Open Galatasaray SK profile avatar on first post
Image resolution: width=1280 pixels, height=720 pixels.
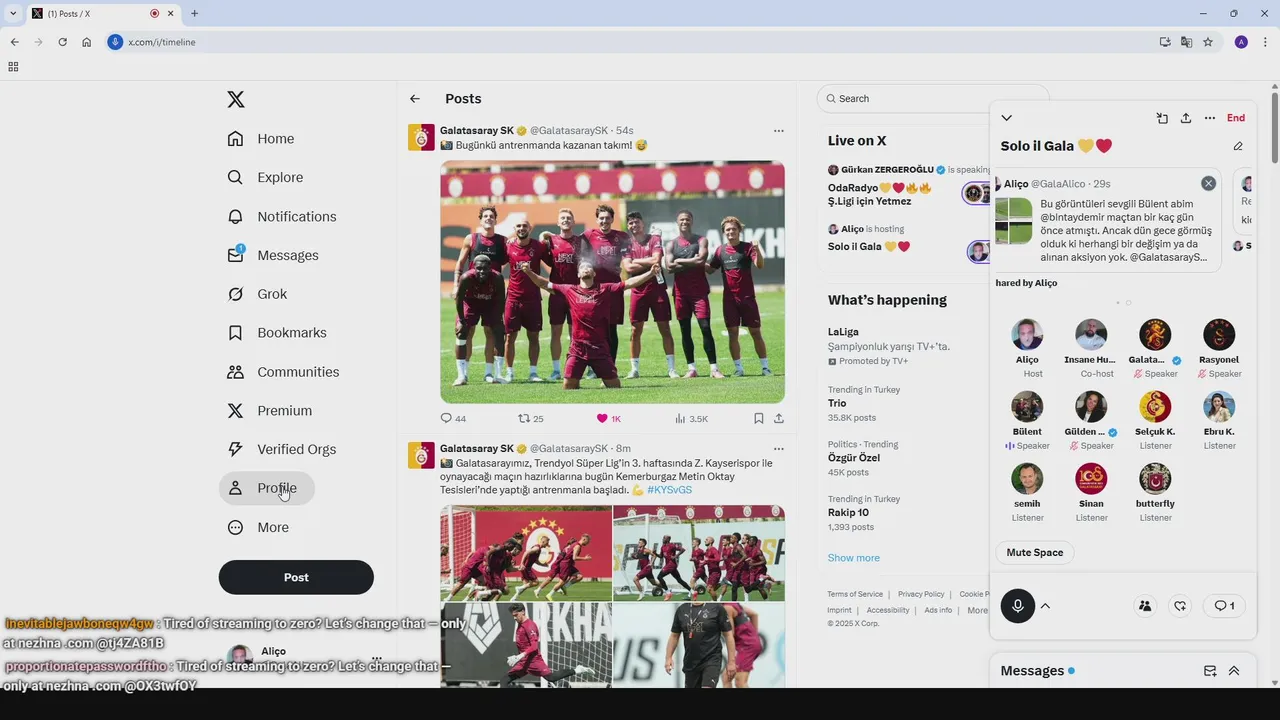tap(421, 137)
